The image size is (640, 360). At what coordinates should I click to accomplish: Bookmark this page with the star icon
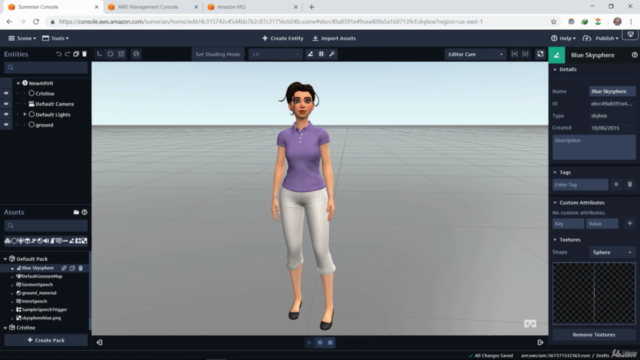(553, 22)
